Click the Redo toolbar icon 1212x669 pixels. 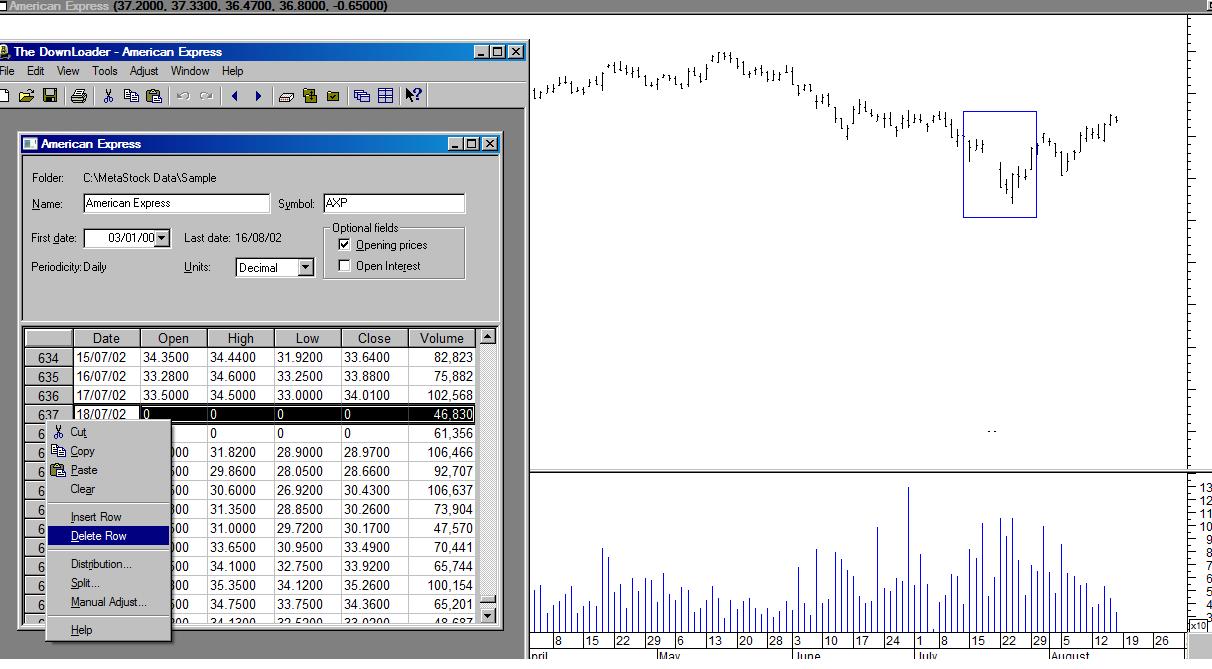click(x=206, y=96)
